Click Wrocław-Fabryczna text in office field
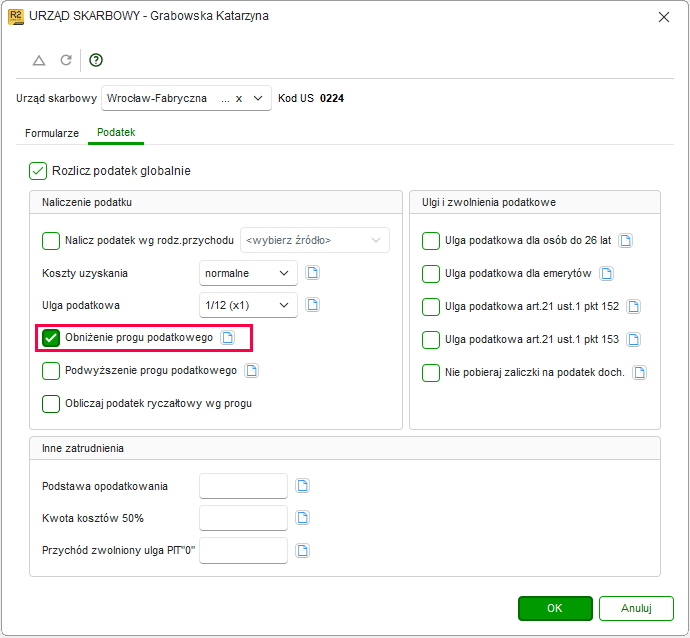690x638 pixels. point(157,98)
